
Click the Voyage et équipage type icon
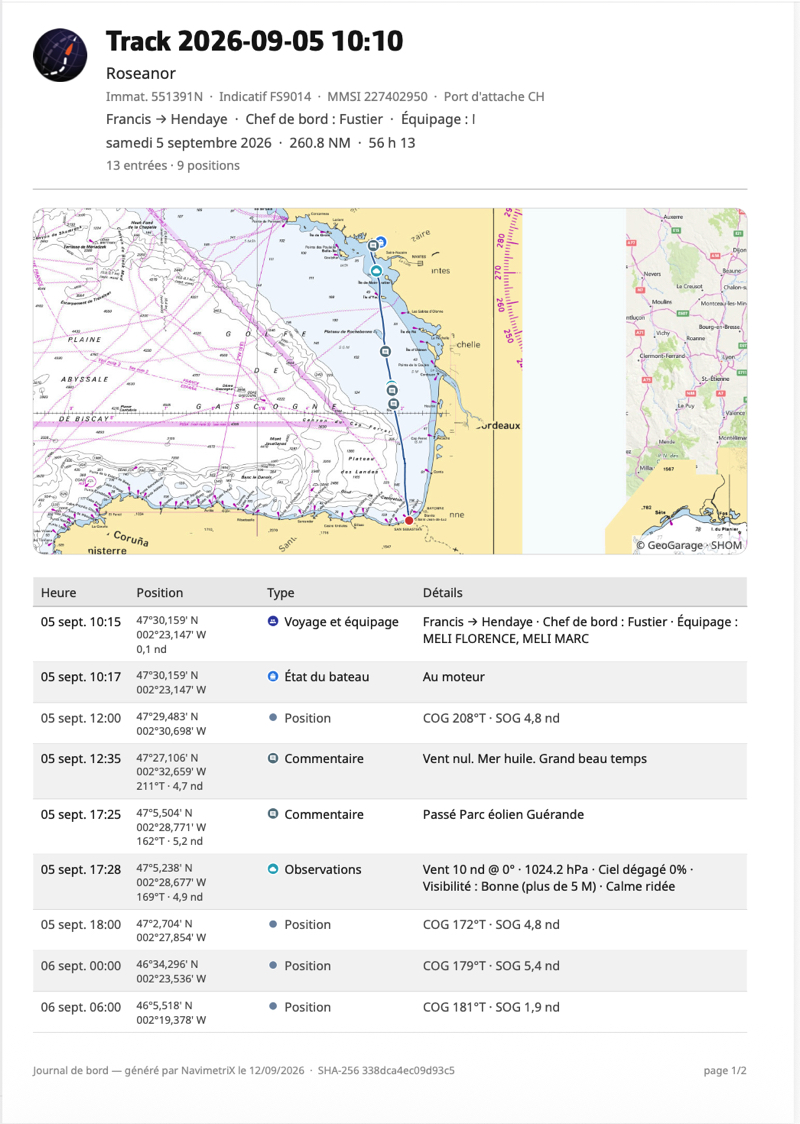click(x=272, y=621)
